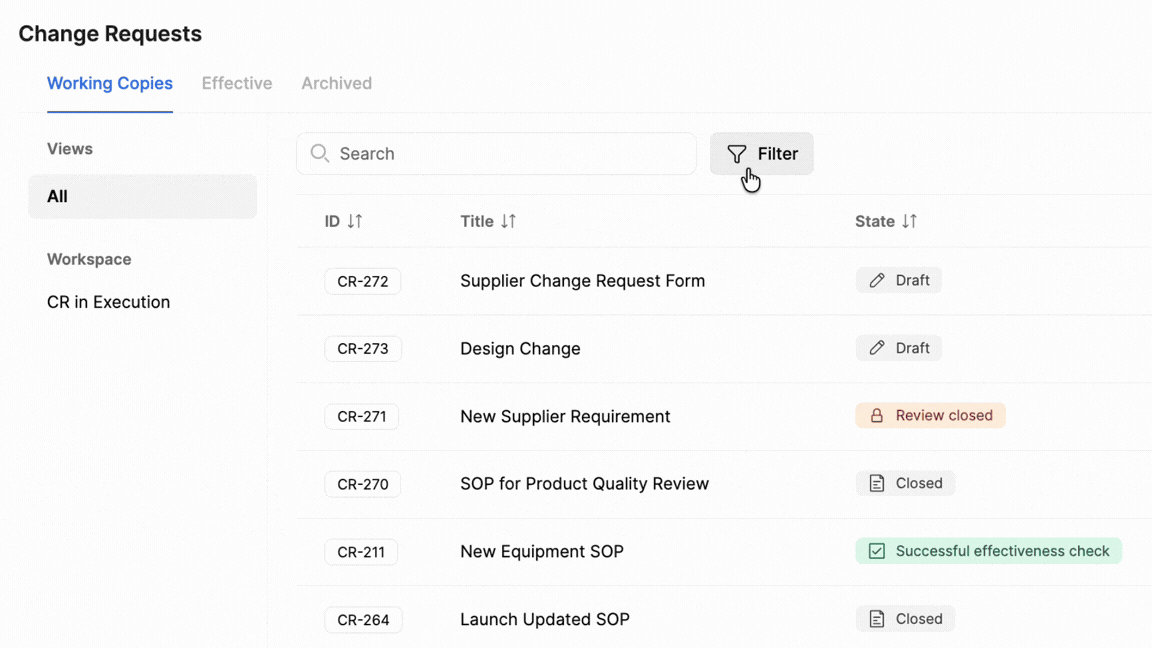Viewport: 1152px width, 648px height.
Task: Click the Draft state badge of CR-272
Action: [x=898, y=280]
